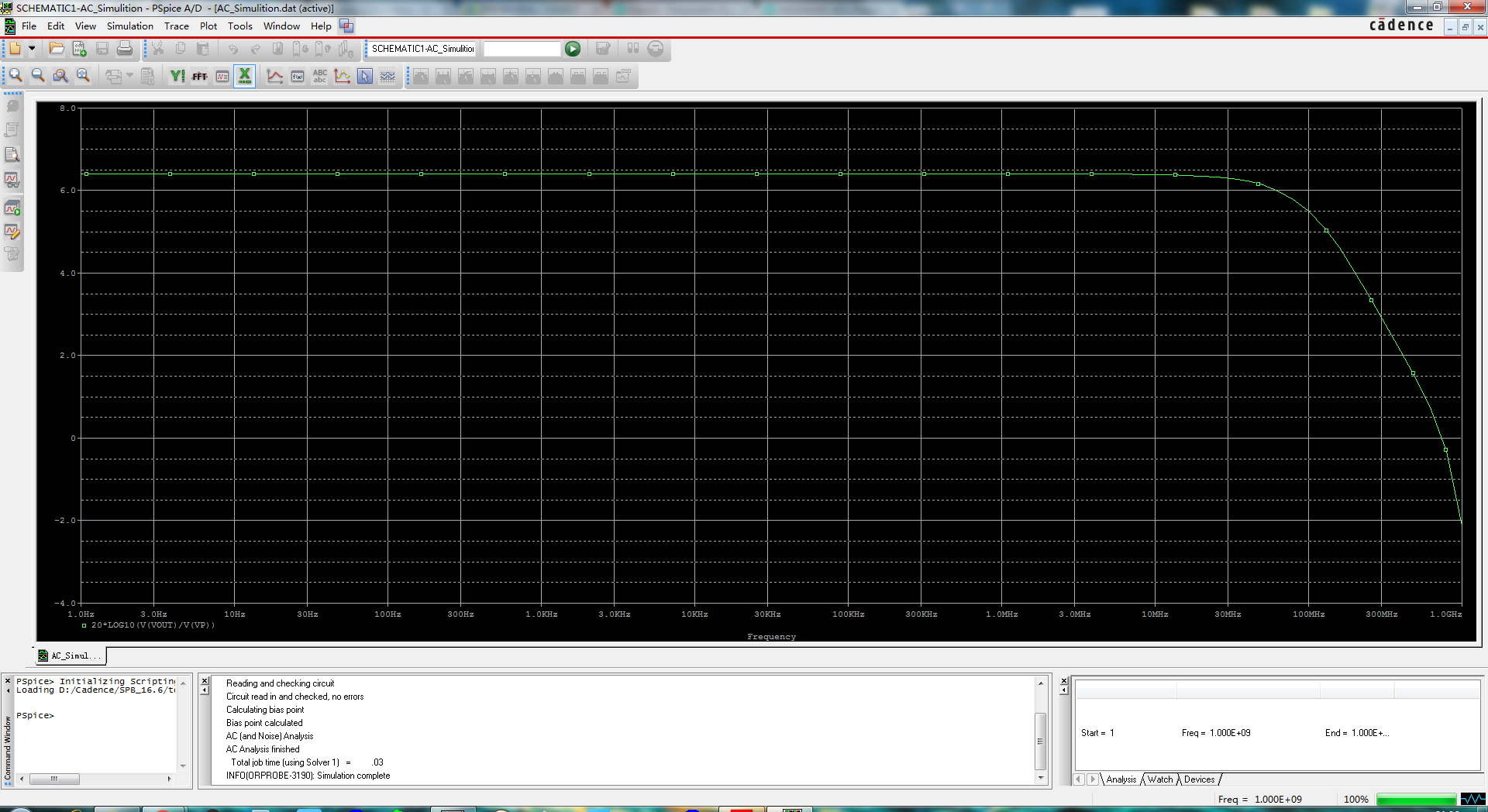1488x812 pixels.
Task: Click trace label 20*LOG10(V(VOUT)/V(VP))
Action: 153,625
